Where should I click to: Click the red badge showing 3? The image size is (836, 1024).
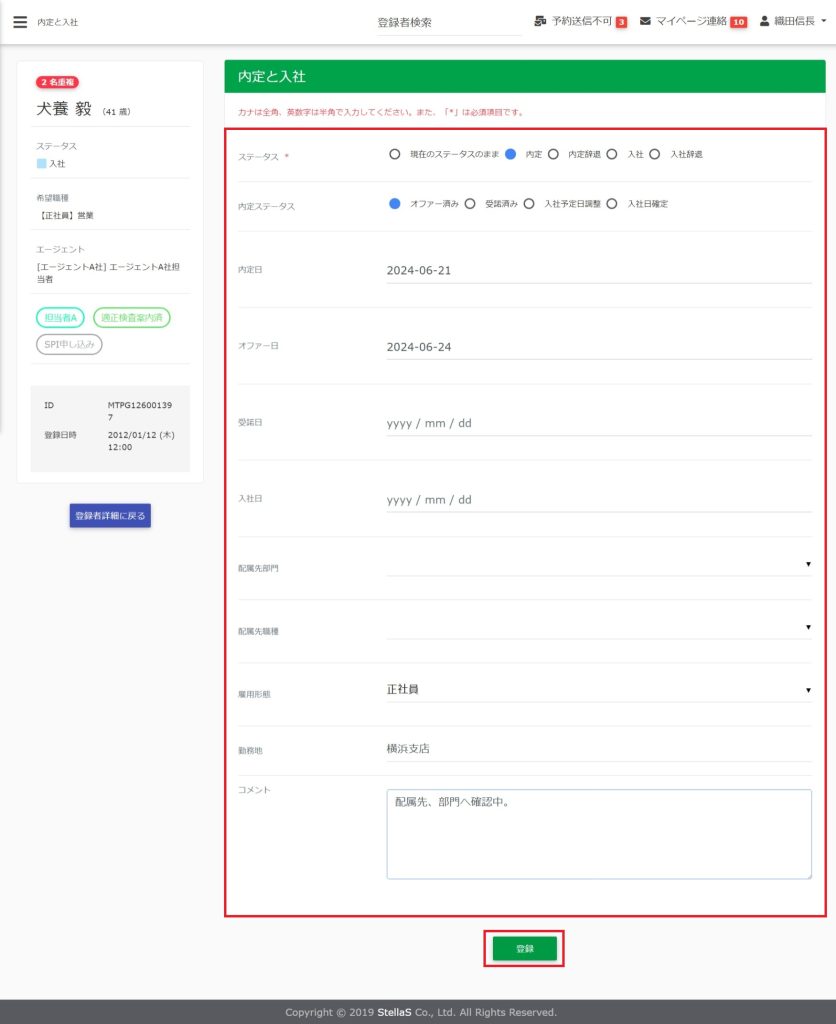coord(621,22)
